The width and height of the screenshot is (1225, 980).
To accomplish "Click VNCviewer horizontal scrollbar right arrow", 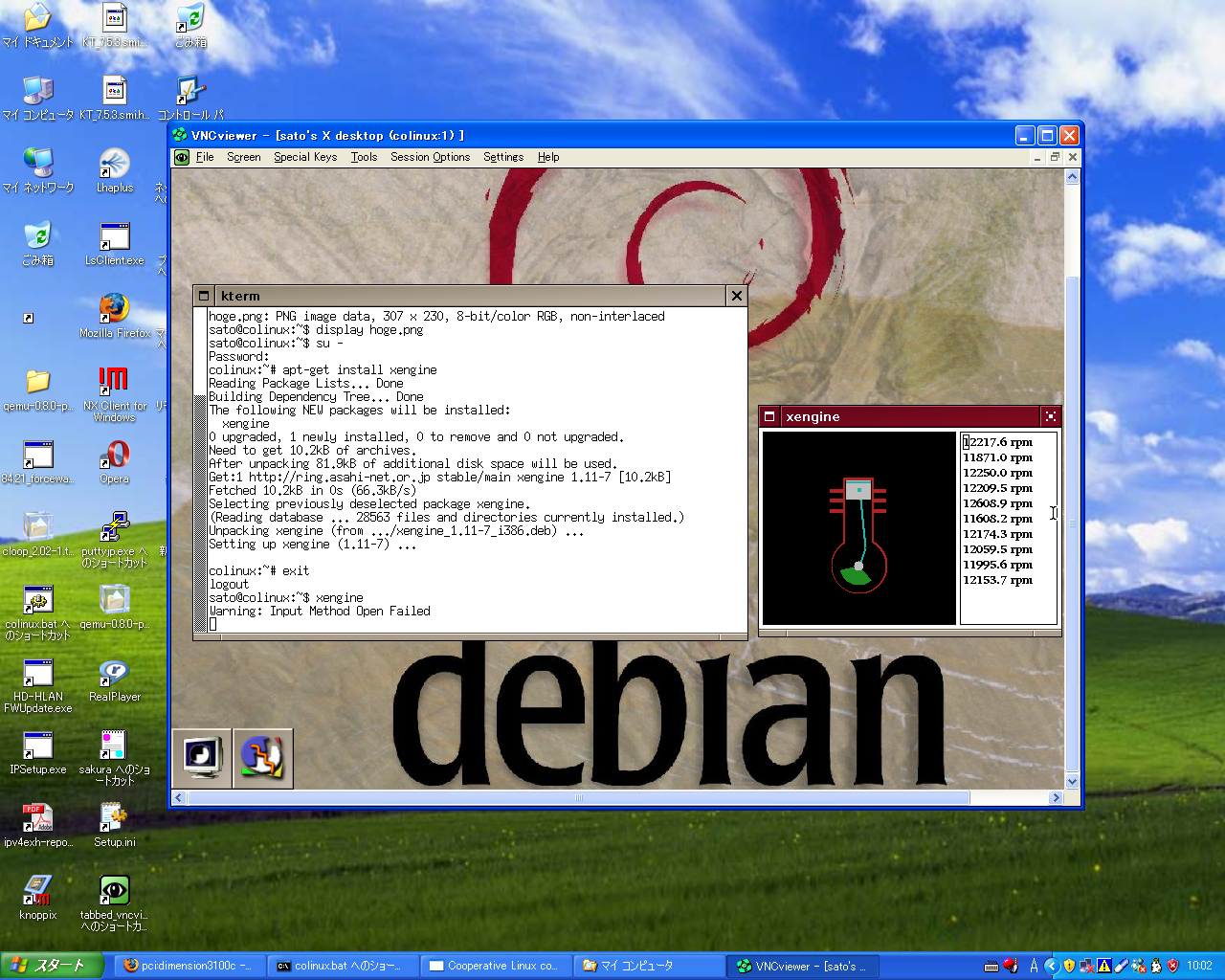I will click(1056, 797).
